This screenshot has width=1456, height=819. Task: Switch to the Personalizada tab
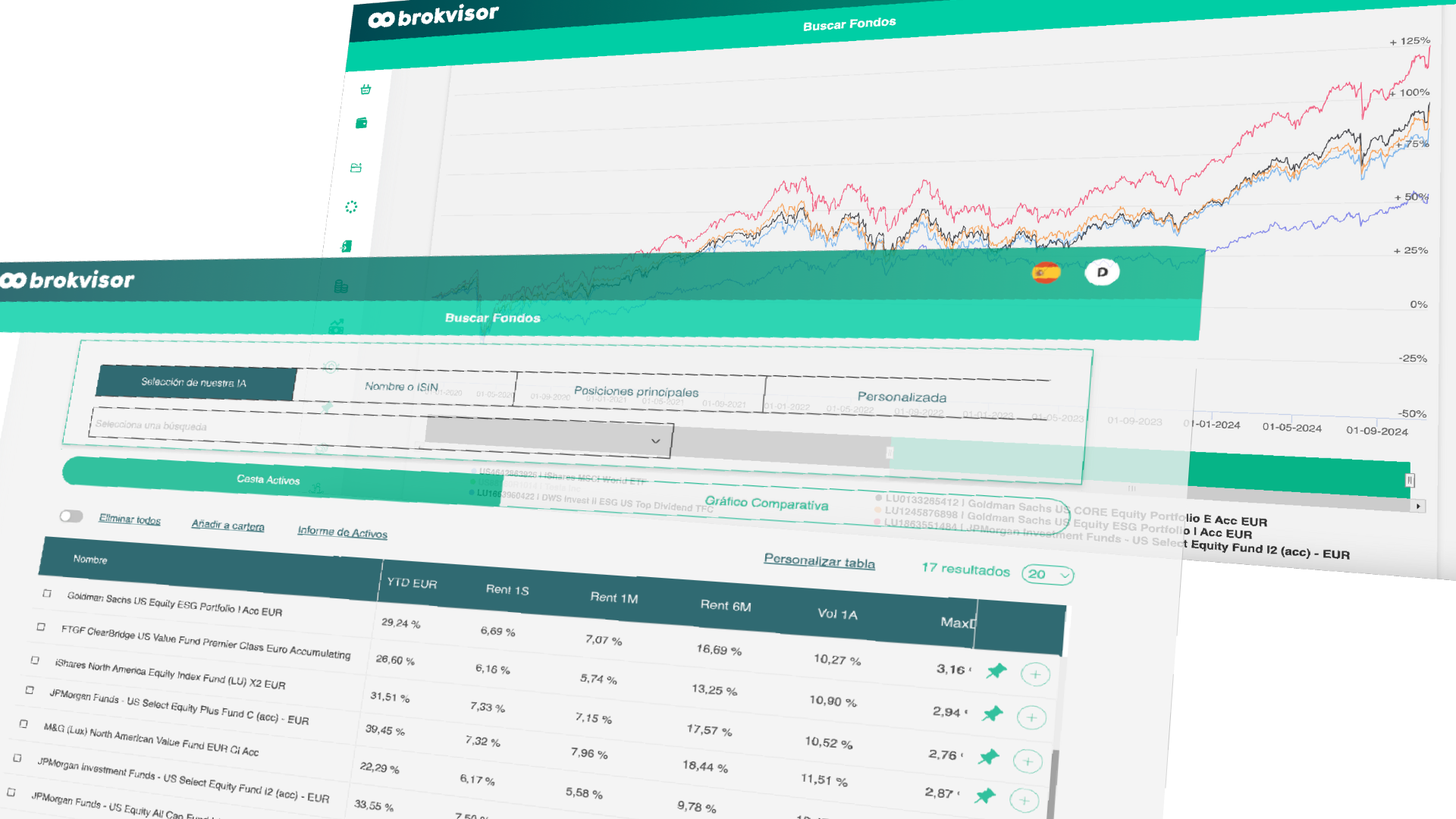click(902, 397)
